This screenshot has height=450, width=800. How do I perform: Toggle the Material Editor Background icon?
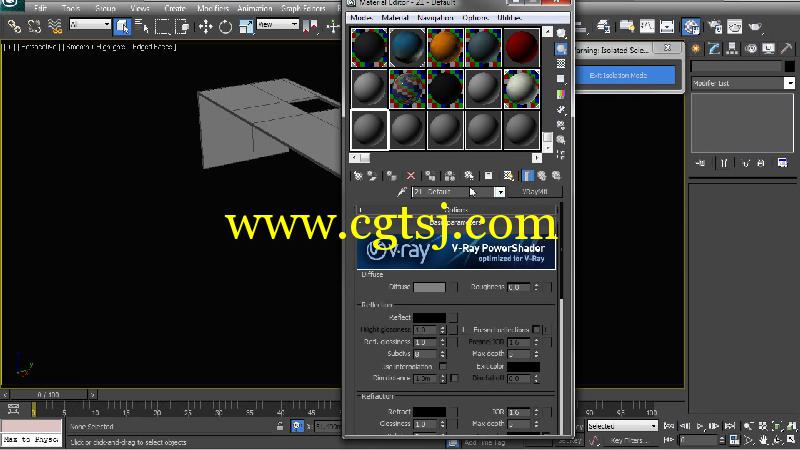click(x=561, y=64)
